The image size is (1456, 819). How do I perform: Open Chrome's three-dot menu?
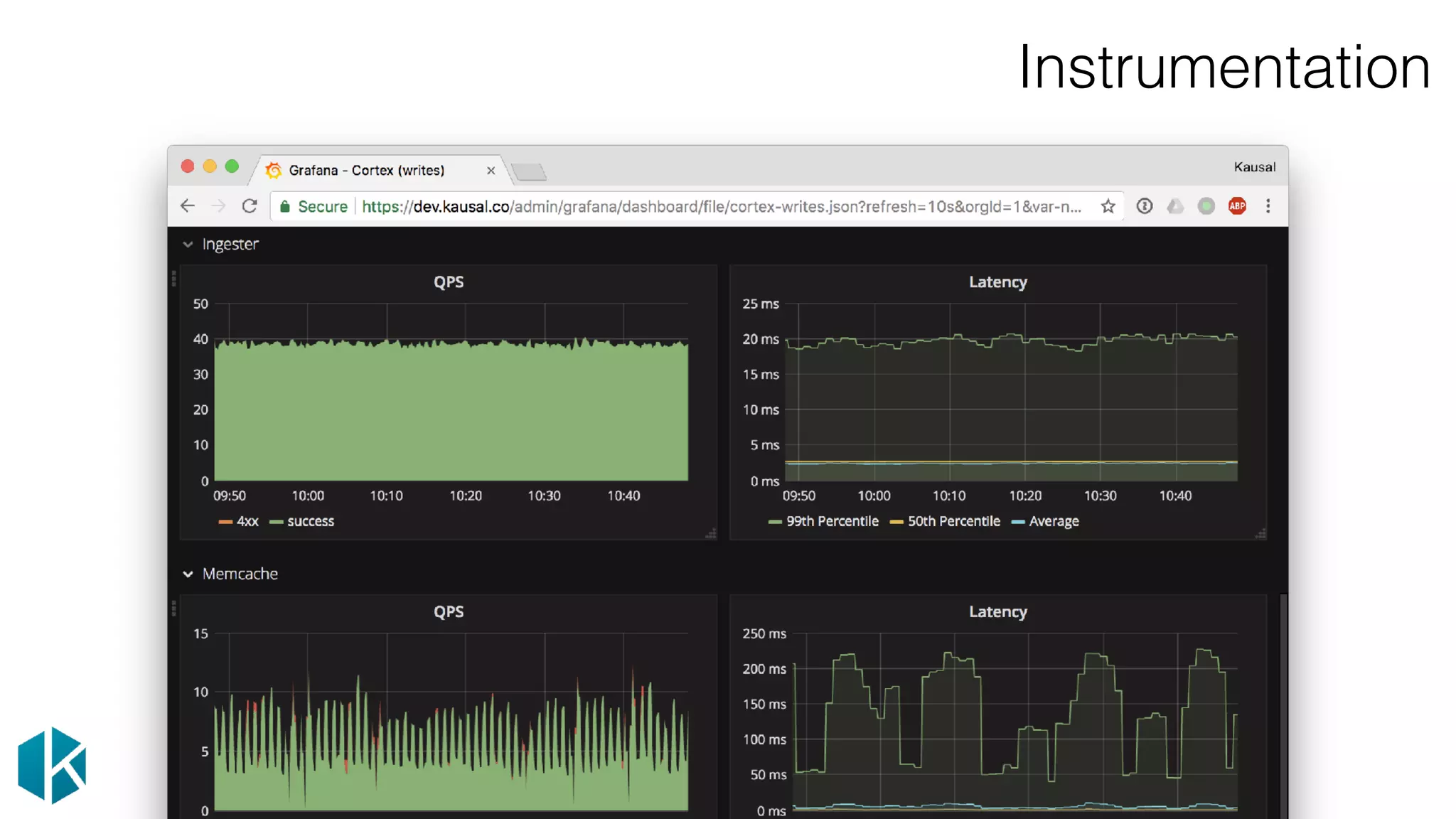pyautogui.click(x=1268, y=206)
